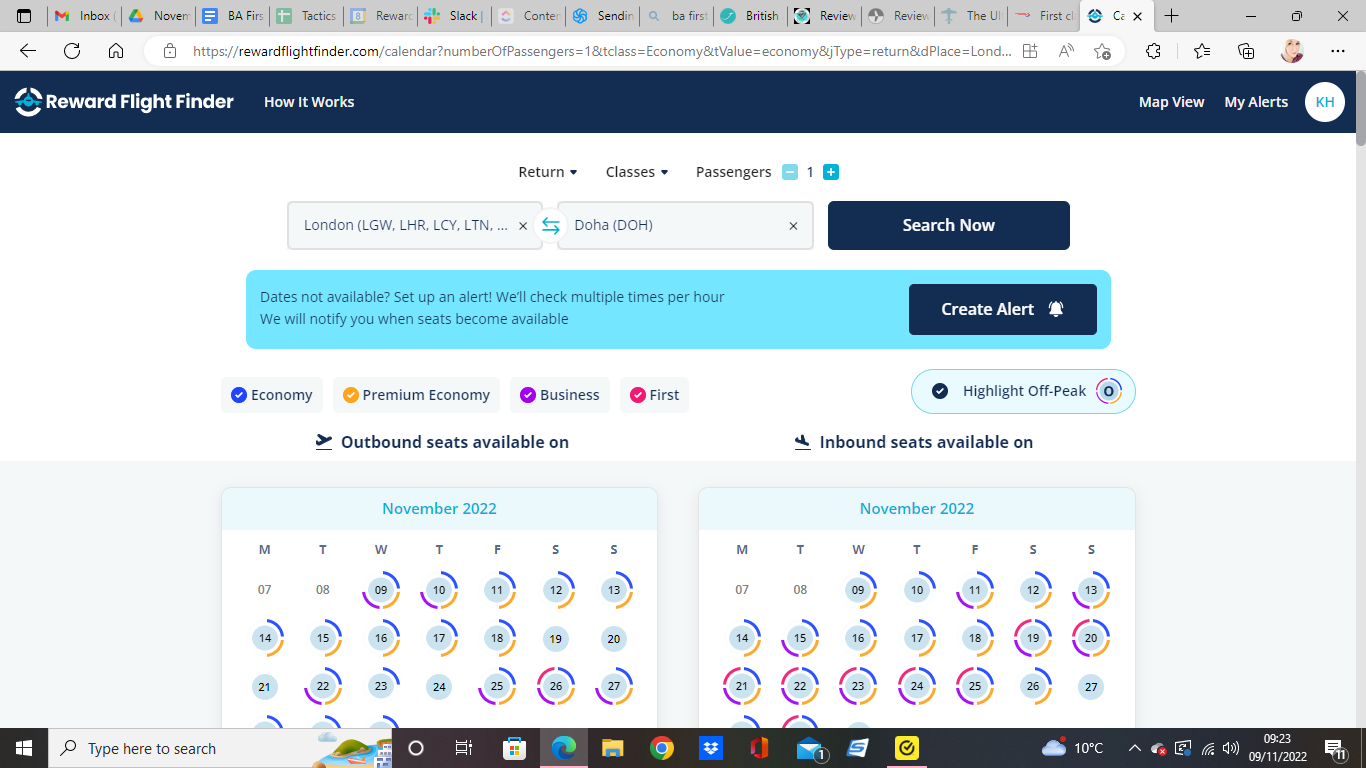Viewport: 1366px width, 768px height.
Task: Open the How It Works menu
Action: [309, 102]
